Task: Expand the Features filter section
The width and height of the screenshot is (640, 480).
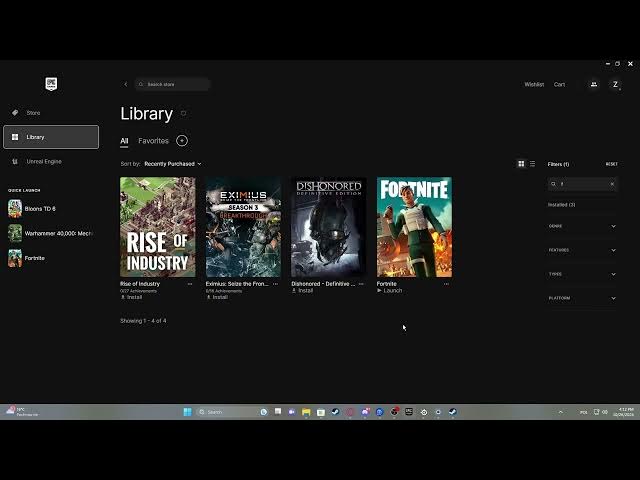Action: (x=582, y=250)
